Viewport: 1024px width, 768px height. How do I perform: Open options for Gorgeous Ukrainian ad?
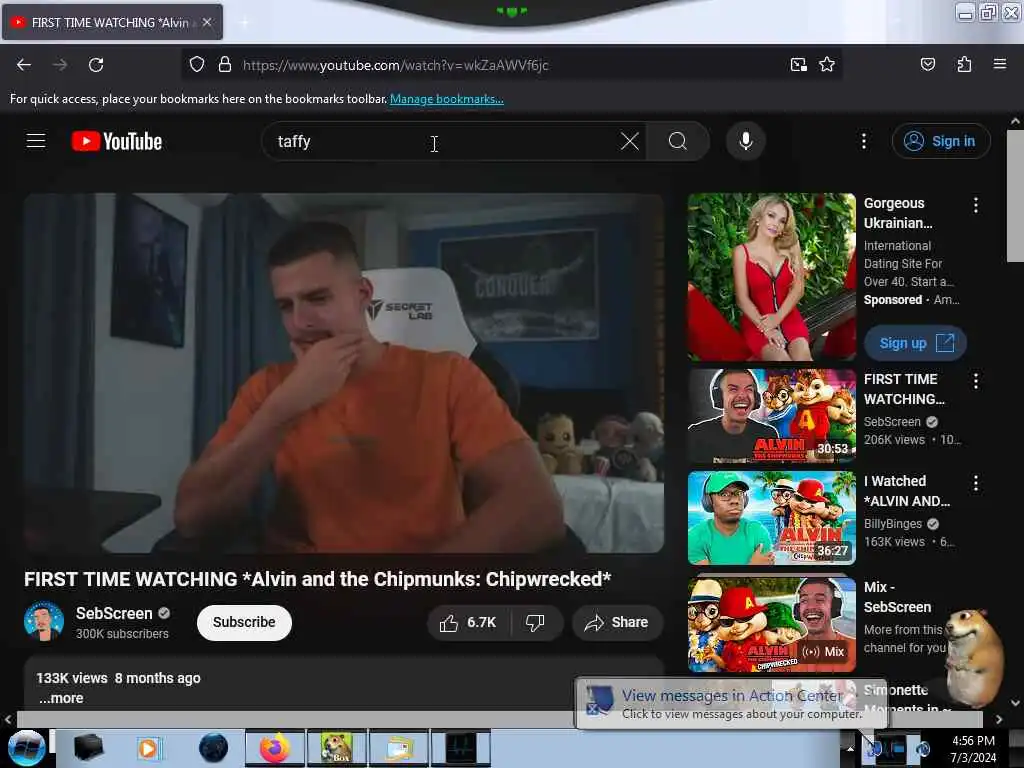tap(976, 205)
